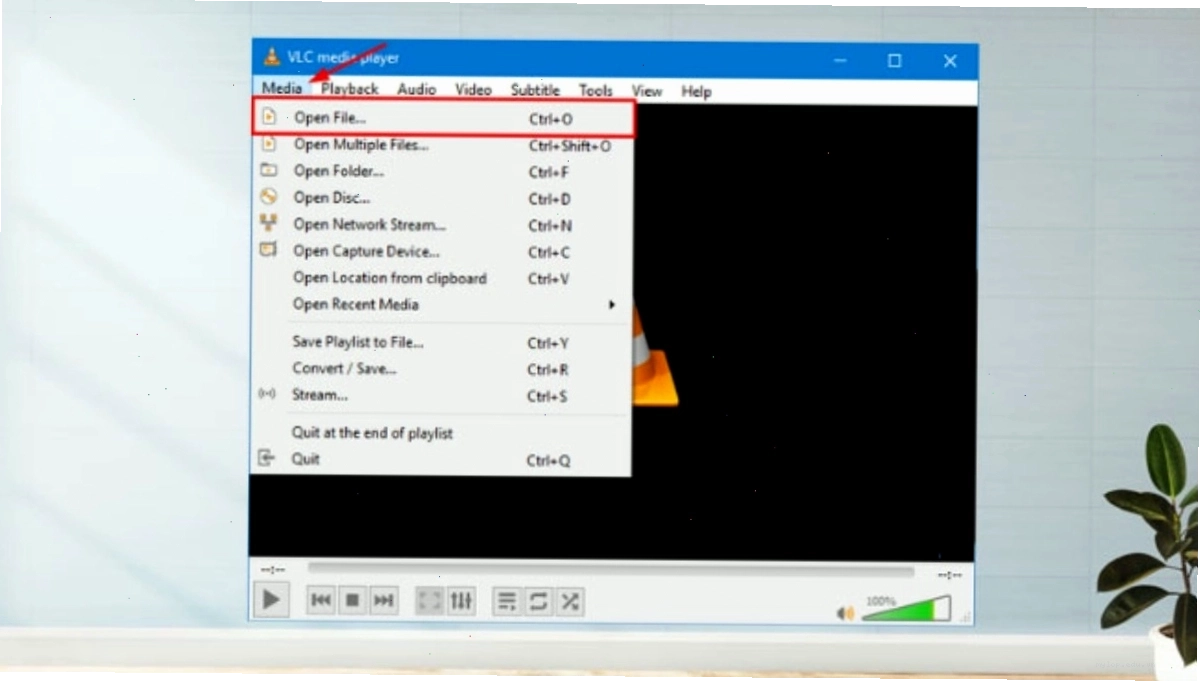
Task: Mute audio with the speaker icon
Action: tap(847, 613)
